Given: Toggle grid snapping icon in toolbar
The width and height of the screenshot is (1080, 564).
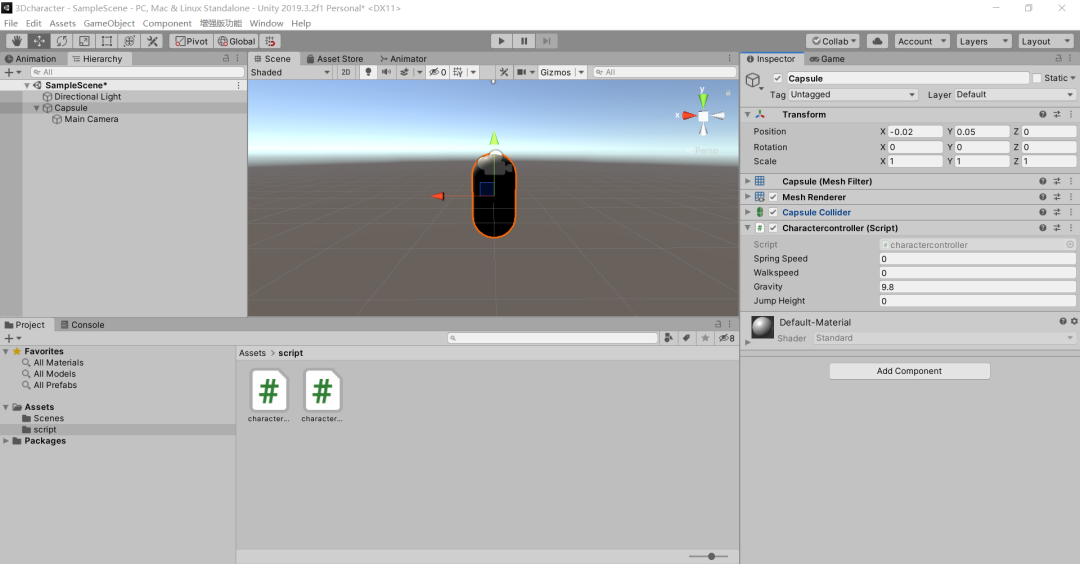Looking at the screenshot, I should point(270,41).
